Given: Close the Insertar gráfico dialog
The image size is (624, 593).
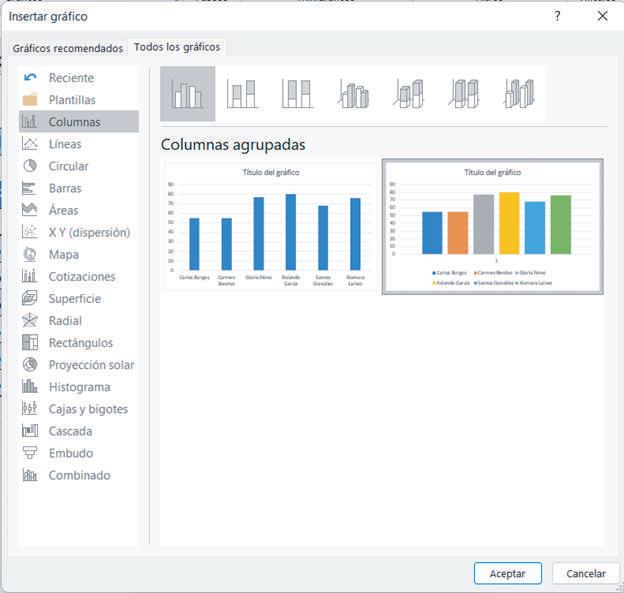Looking at the screenshot, I should (x=603, y=16).
